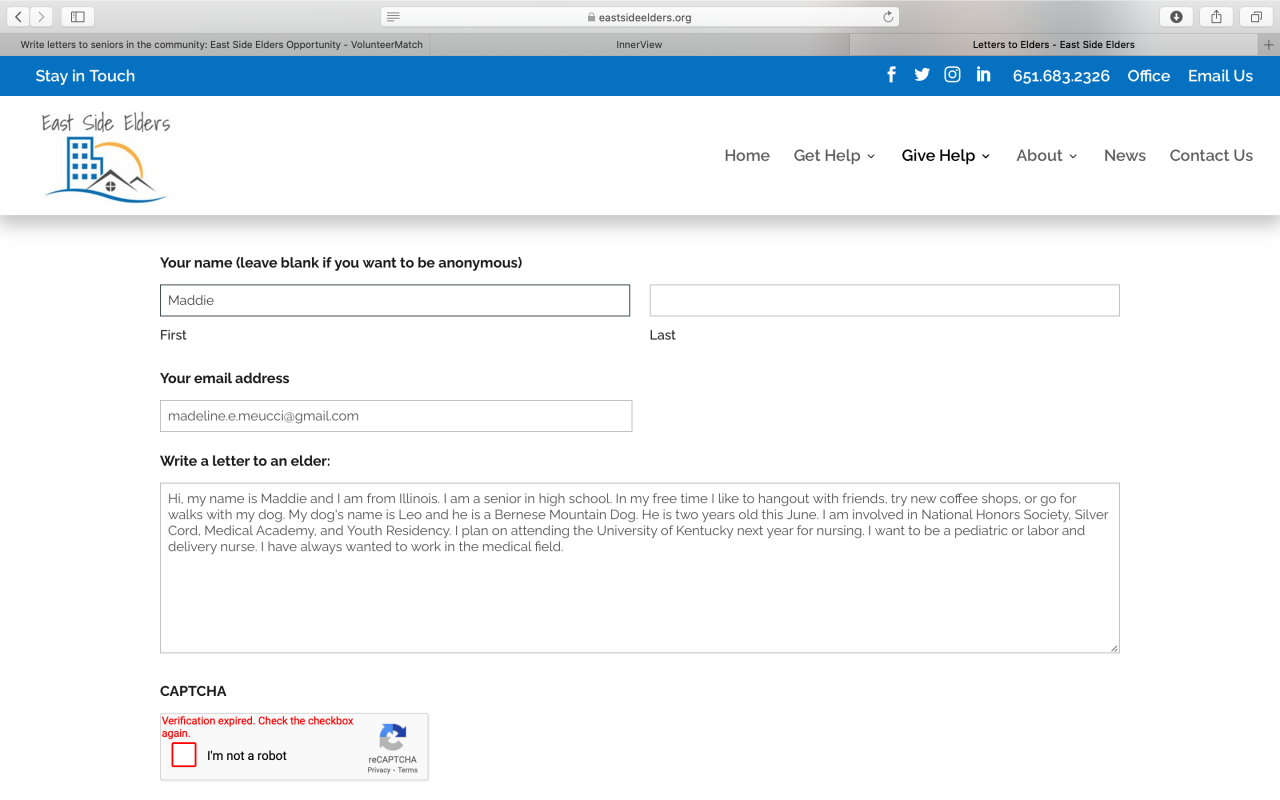Click the 'Write a letter to an elder:' label
This screenshot has width=1280, height=800.
245,461
